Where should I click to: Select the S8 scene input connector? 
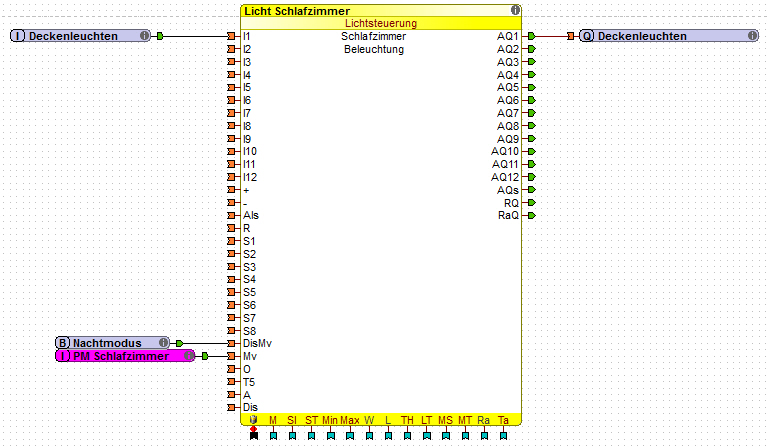tap(231, 331)
